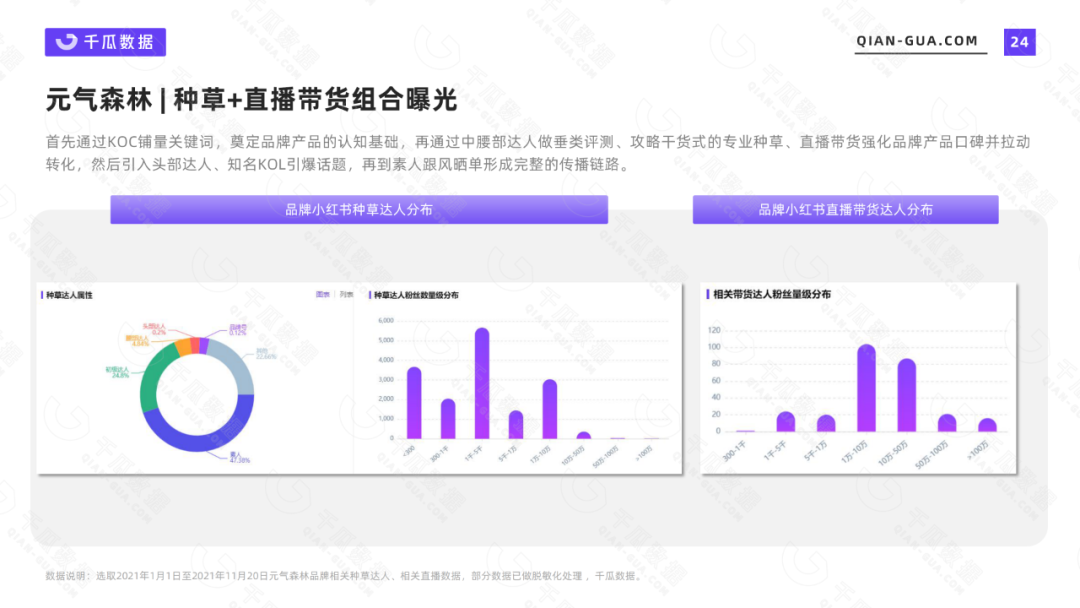
Task: Select the 品牌小红书种草达人分布 banner
Action: 359,209
